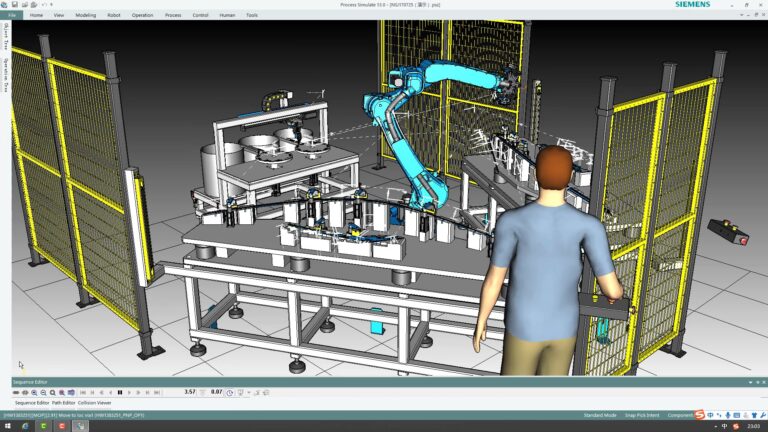The width and height of the screenshot is (768, 432).
Task: Switch to the Collision Viewer tab
Action: [95, 403]
